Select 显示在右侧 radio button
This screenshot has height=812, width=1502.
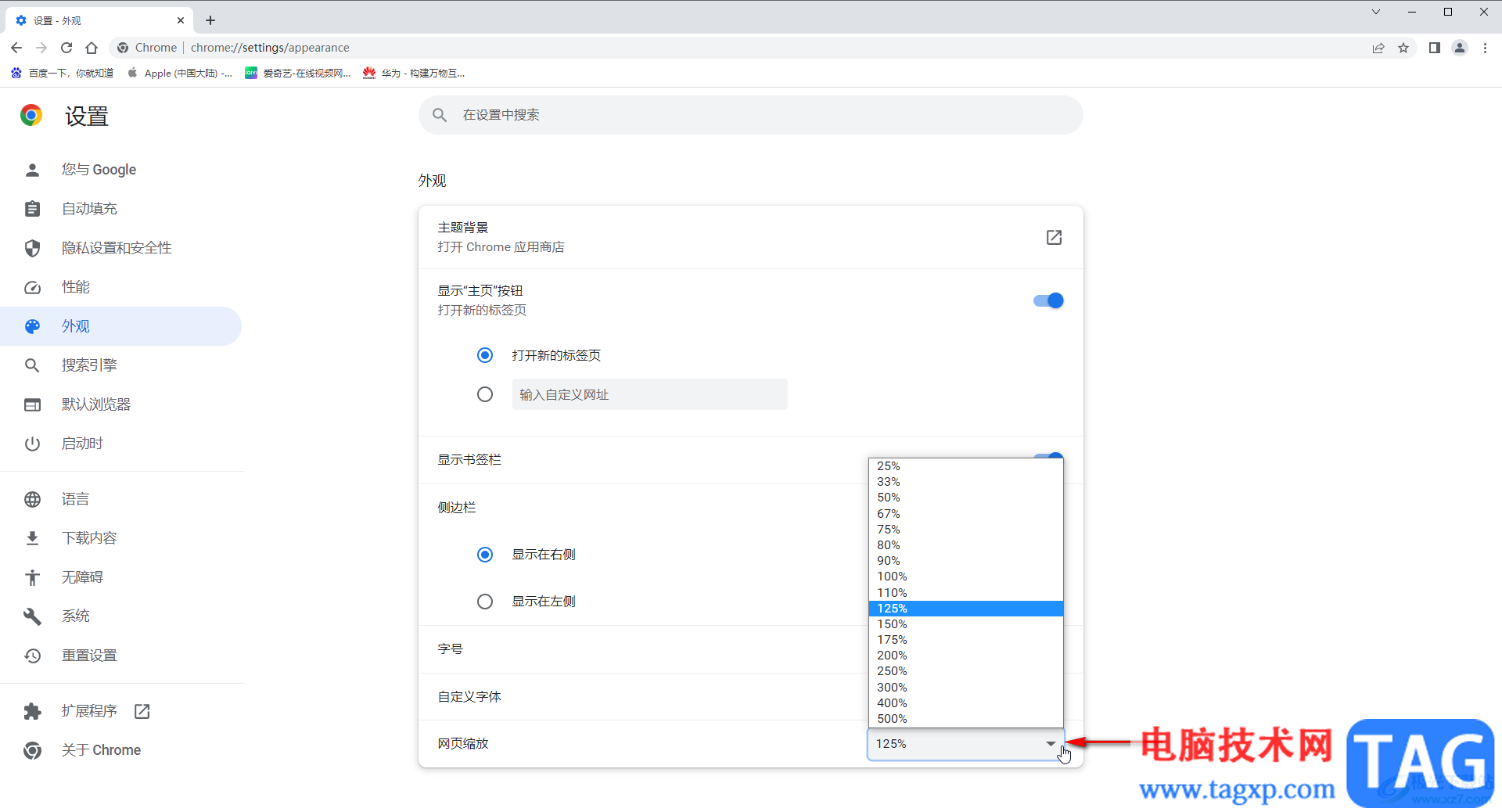[x=485, y=554]
